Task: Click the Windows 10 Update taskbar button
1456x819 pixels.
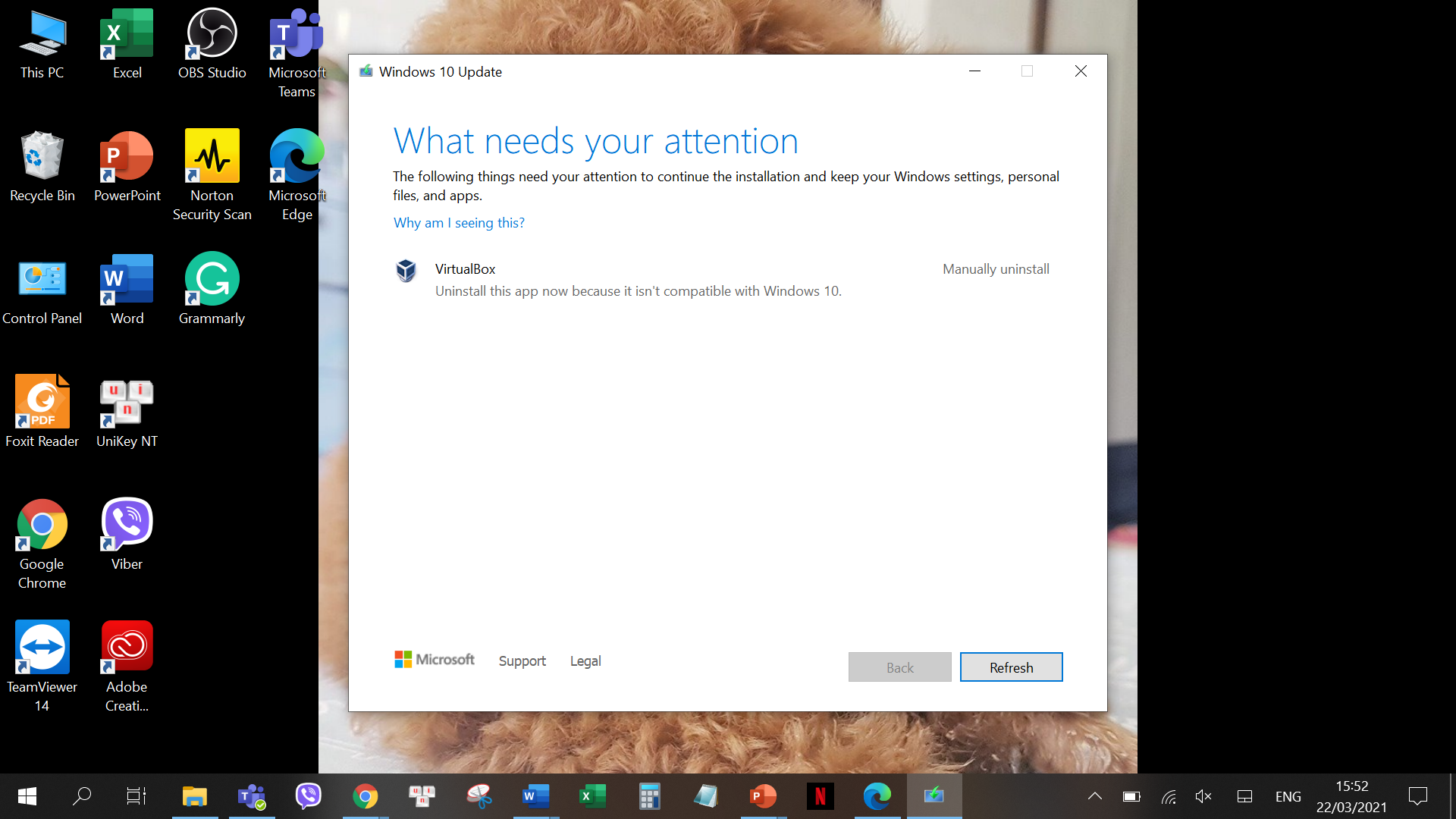Action: click(x=934, y=796)
